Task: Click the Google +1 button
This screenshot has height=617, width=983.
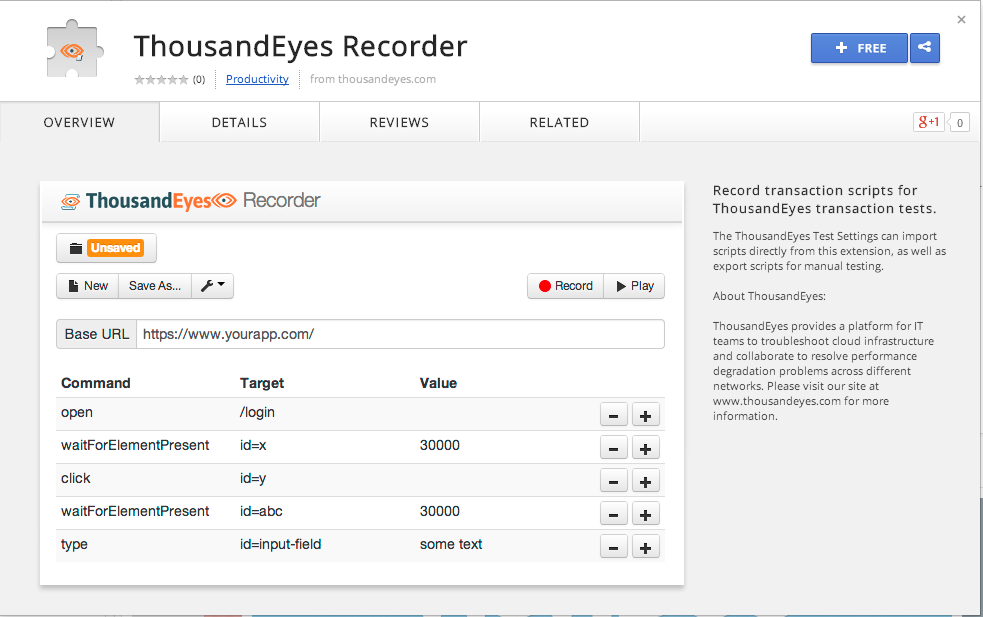Action: click(x=928, y=122)
